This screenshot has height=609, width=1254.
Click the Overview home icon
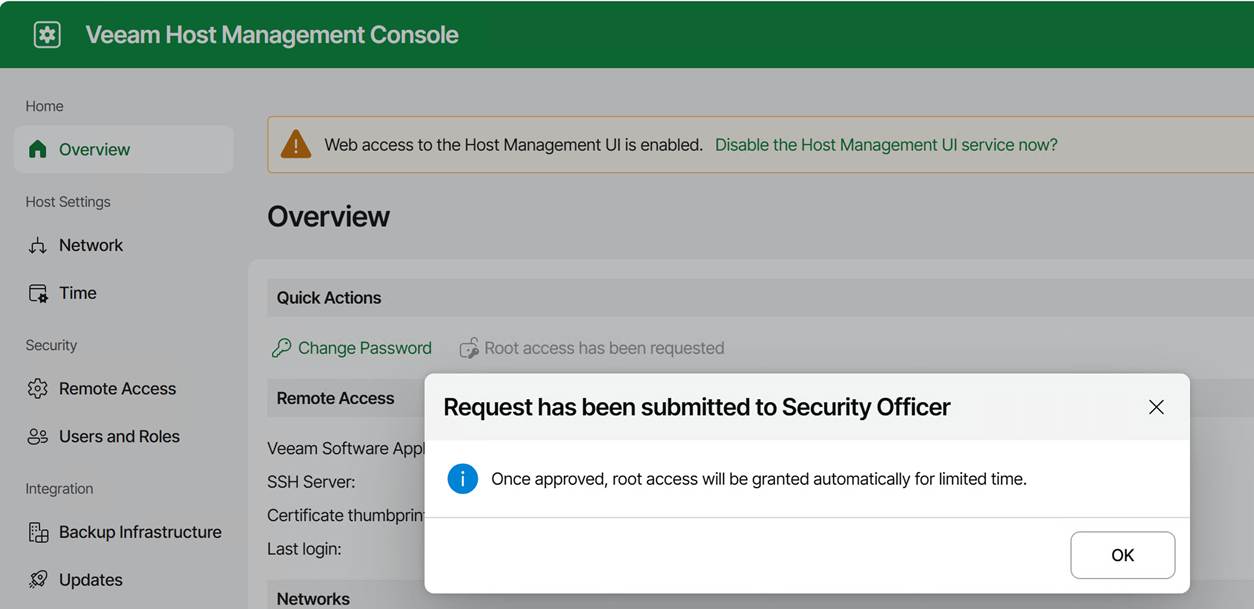pyautogui.click(x=38, y=149)
